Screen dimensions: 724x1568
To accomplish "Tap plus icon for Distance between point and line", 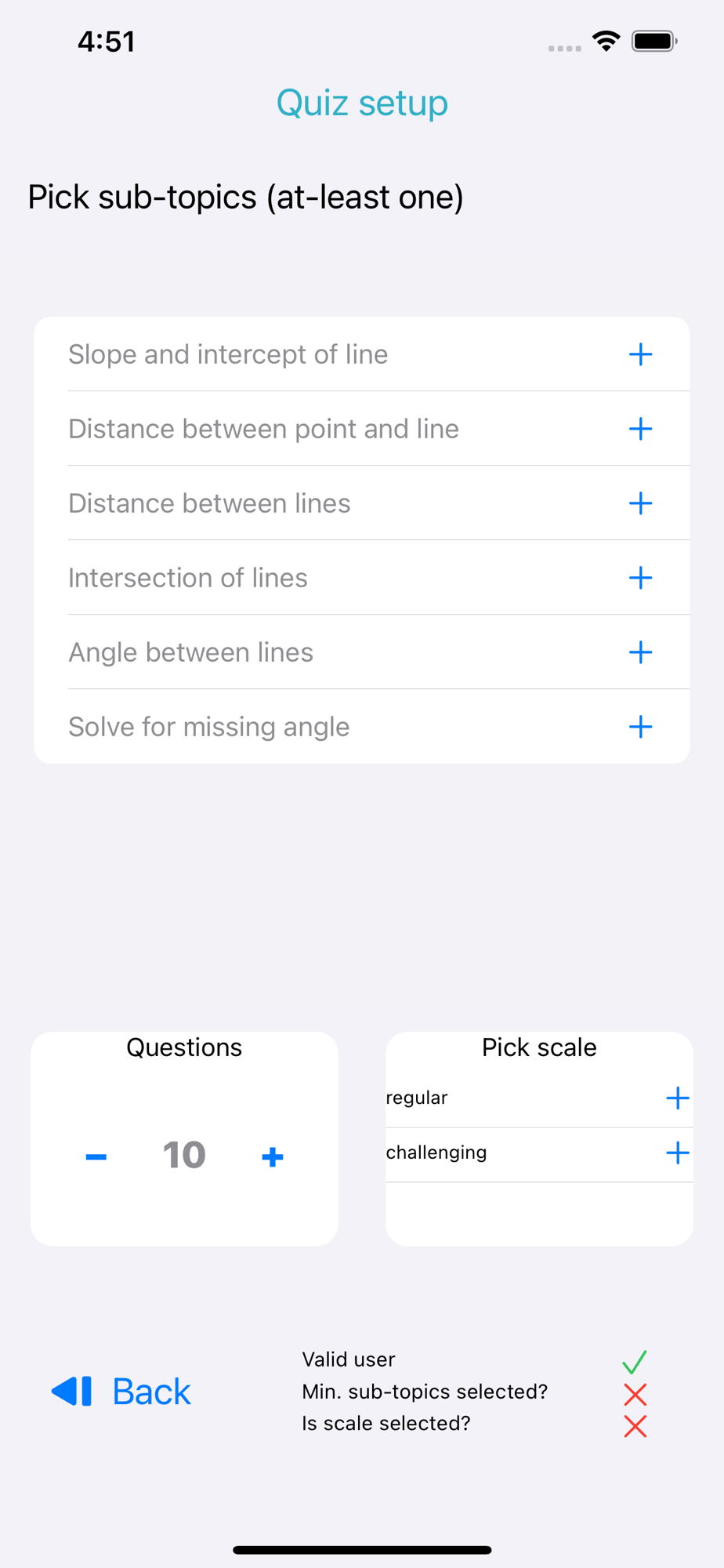I will pyautogui.click(x=640, y=429).
